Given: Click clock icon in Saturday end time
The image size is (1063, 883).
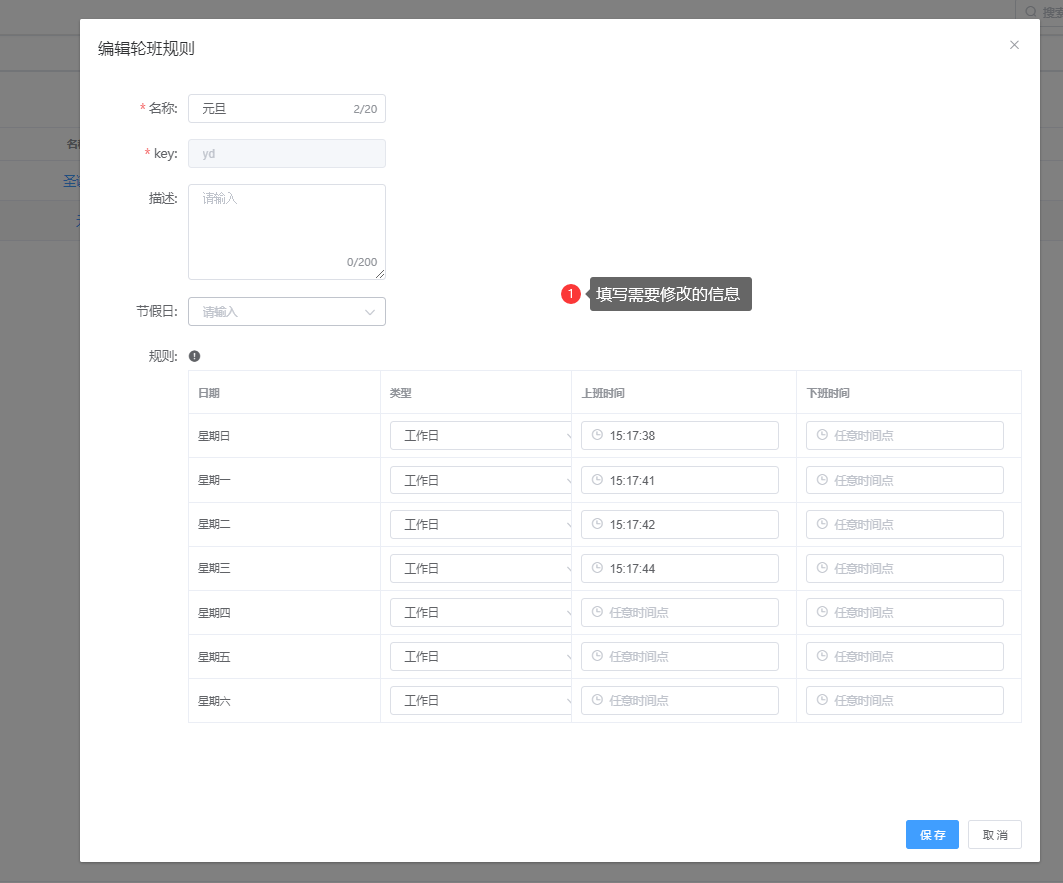Looking at the screenshot, I should [x=822, y=700].
